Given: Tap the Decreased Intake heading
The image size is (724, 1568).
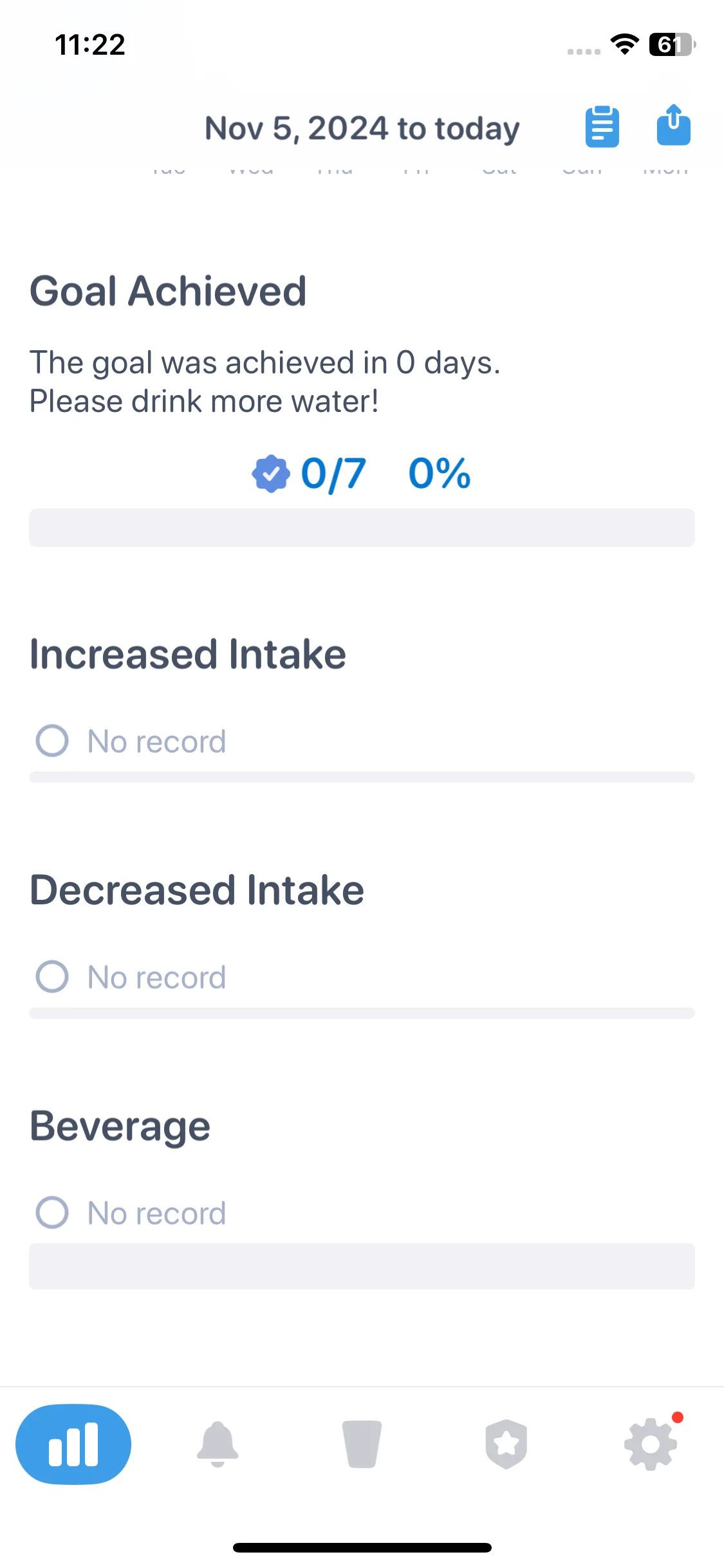Looking at the screenshot, I should click(197, 890).
